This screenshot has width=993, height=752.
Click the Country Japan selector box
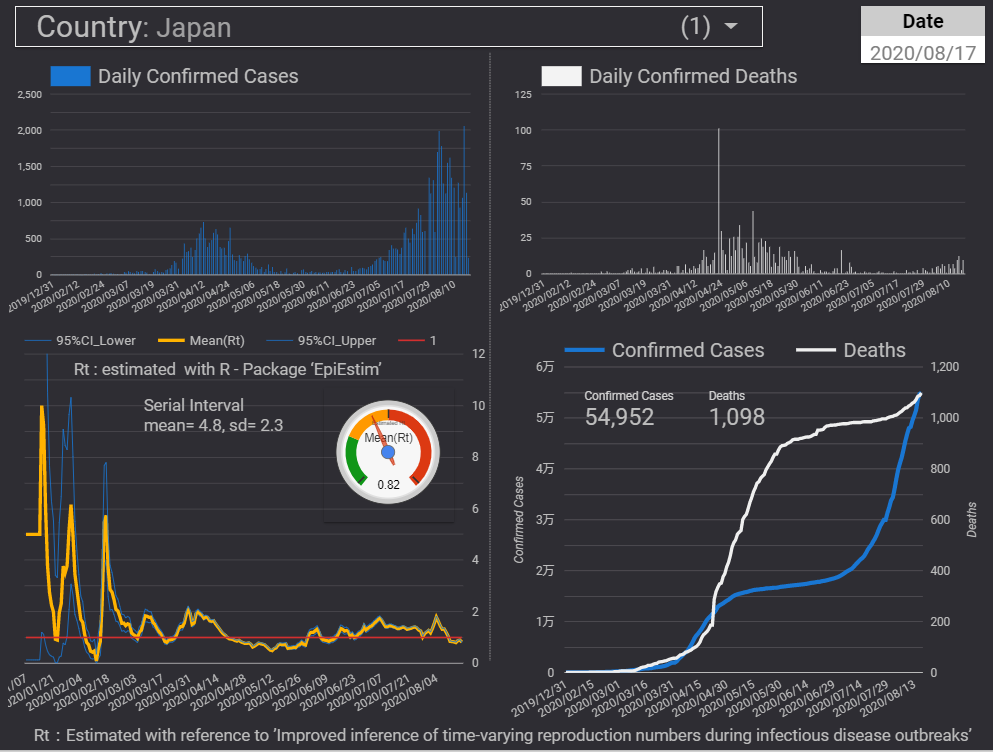pos(388,27)
